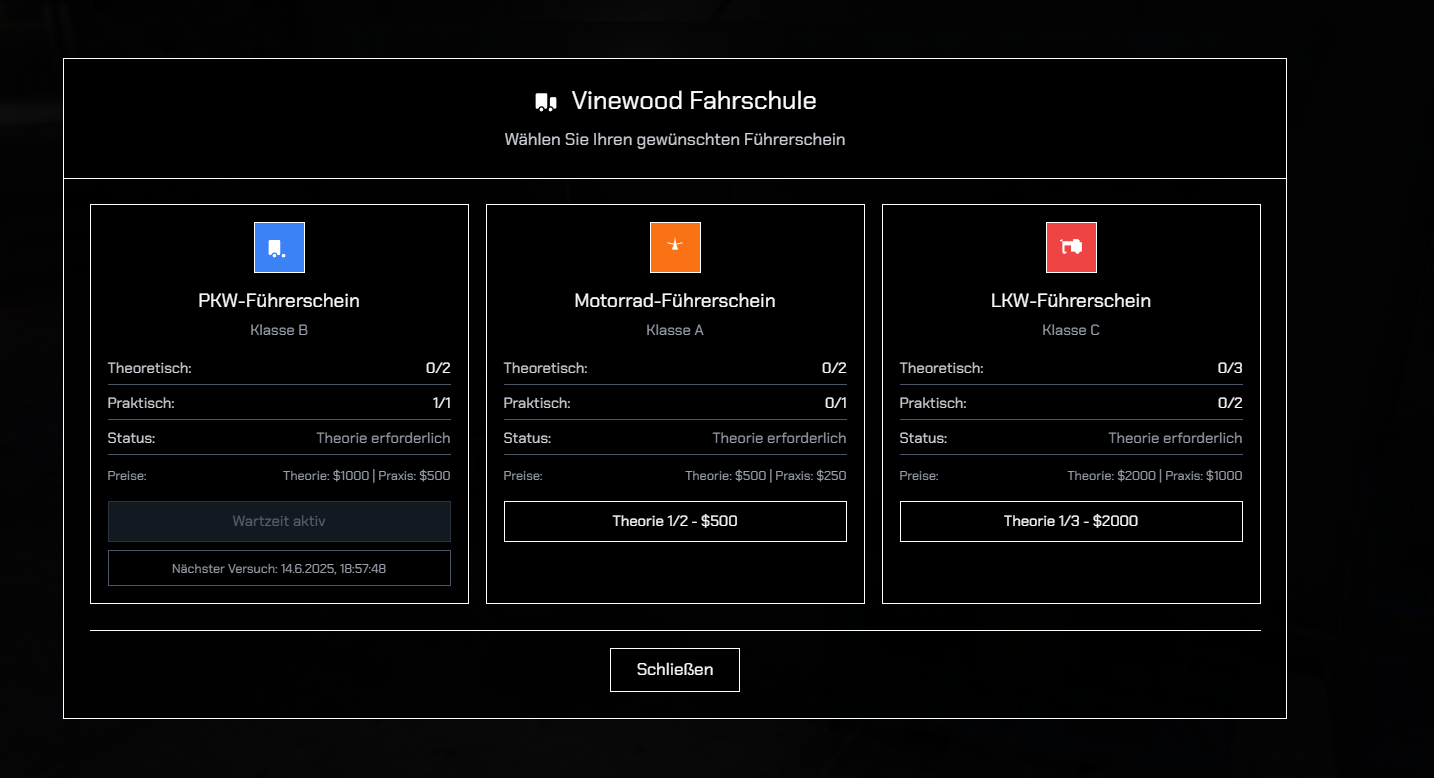Click the Vinewood Fahrschule heading text
Screen dimensions: 1434x778
coord(694,101)
